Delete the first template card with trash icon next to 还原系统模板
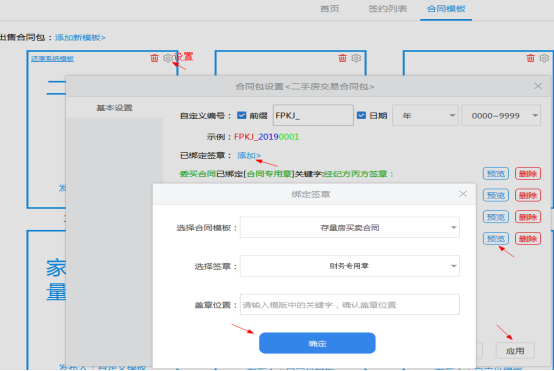The height and width of the screenshot is (371, 554). 154,58
